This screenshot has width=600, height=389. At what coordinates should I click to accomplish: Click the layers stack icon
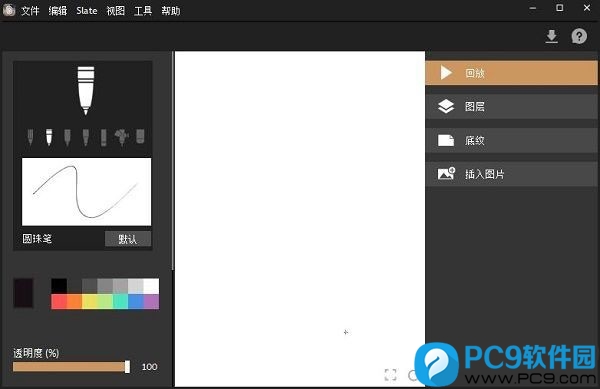446,106
